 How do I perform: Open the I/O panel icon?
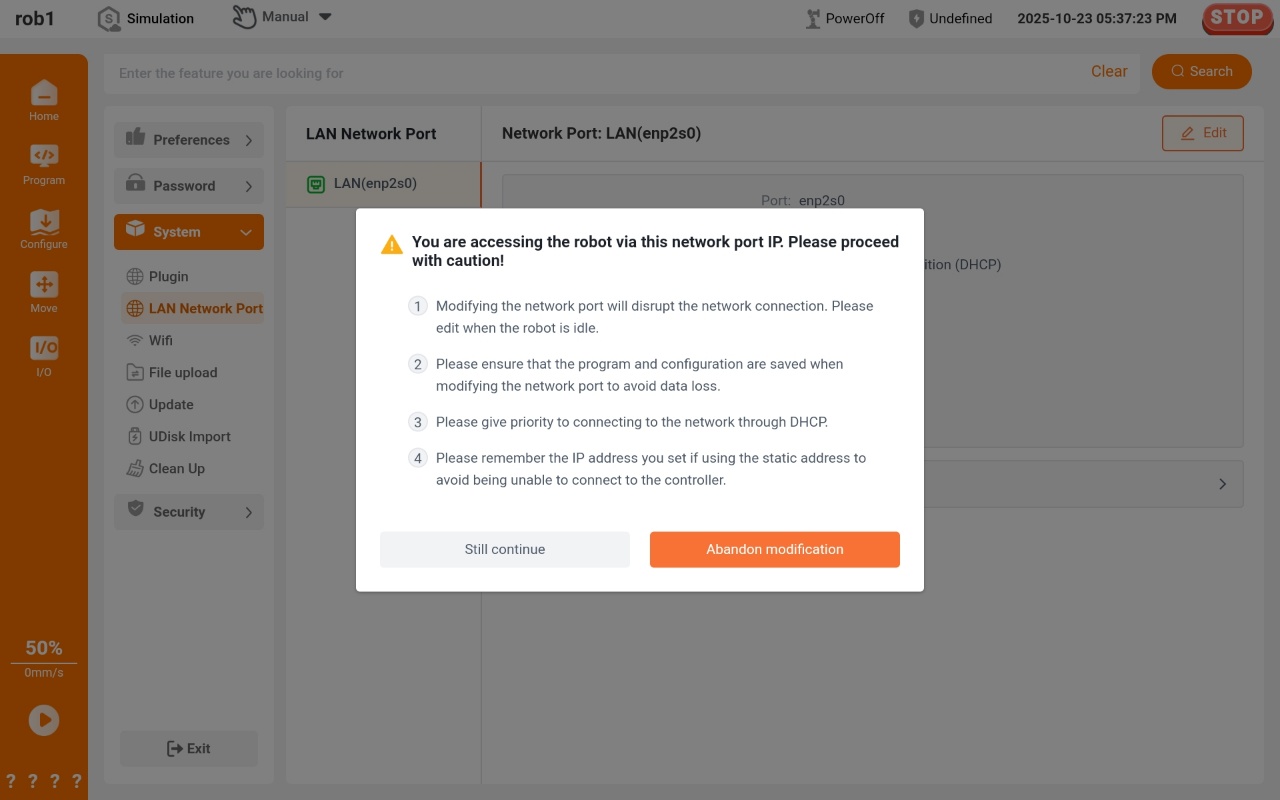[x=44, y=349]
